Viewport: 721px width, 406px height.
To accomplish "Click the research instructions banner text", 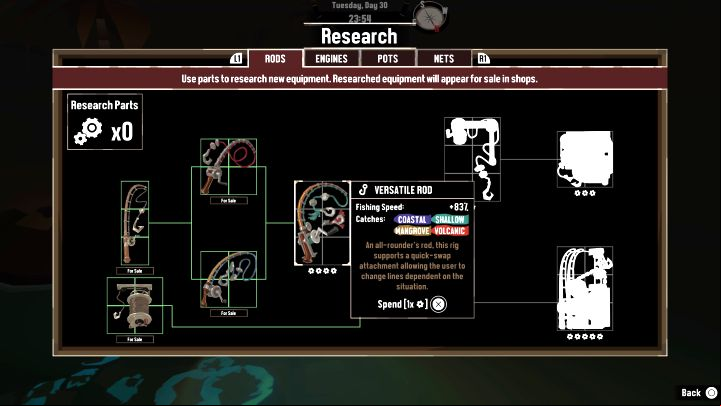I will pyautogui.click(x=359, y=79).
